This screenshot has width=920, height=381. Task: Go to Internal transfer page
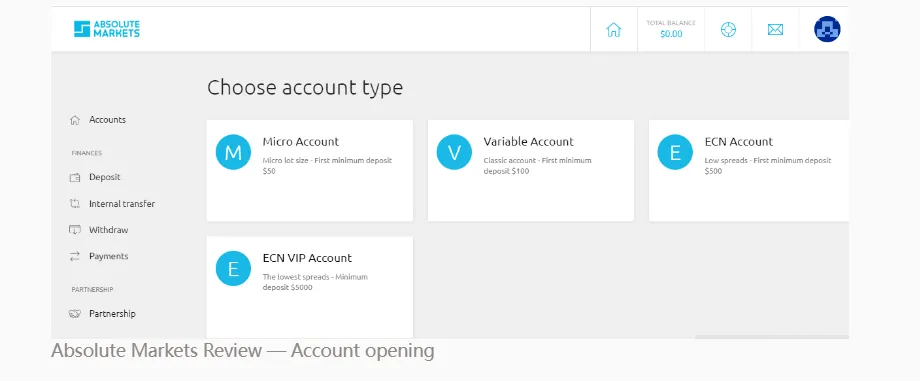122,204
